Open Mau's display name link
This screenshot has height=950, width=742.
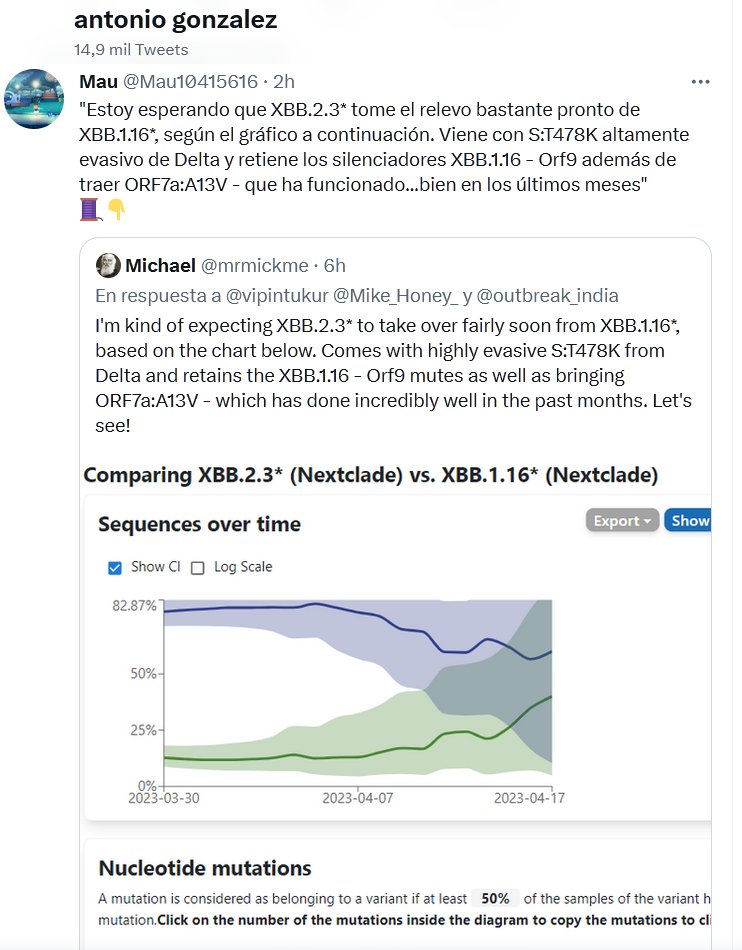97,81
